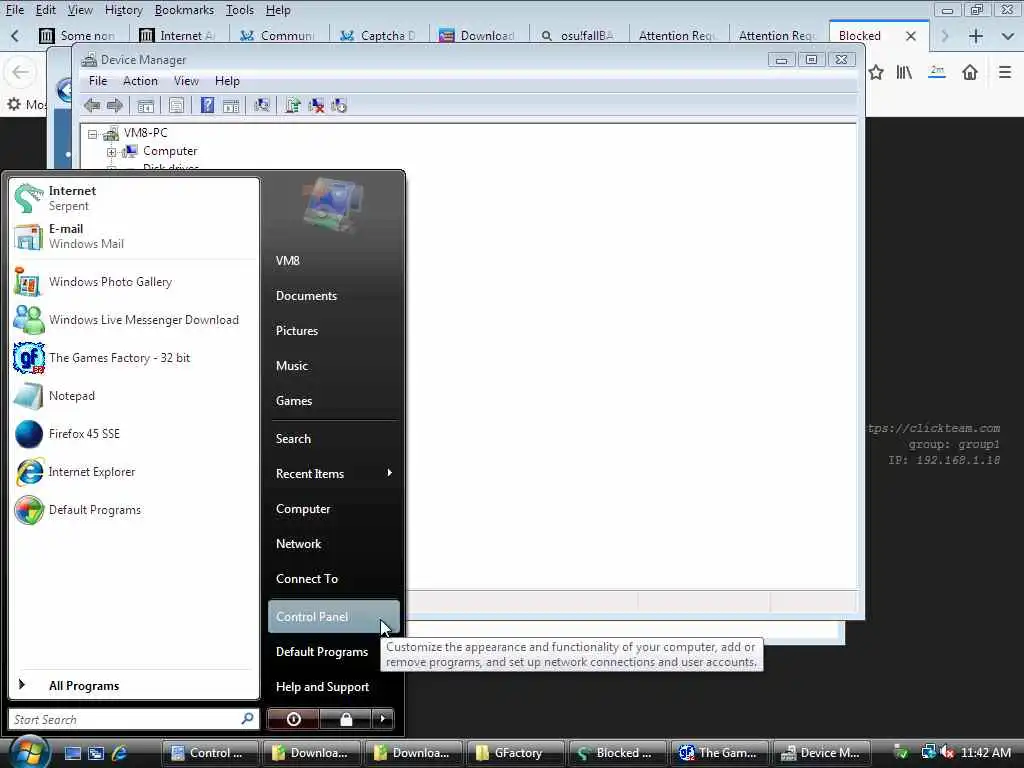Expand Computer node in device tree

click(112, 152)
